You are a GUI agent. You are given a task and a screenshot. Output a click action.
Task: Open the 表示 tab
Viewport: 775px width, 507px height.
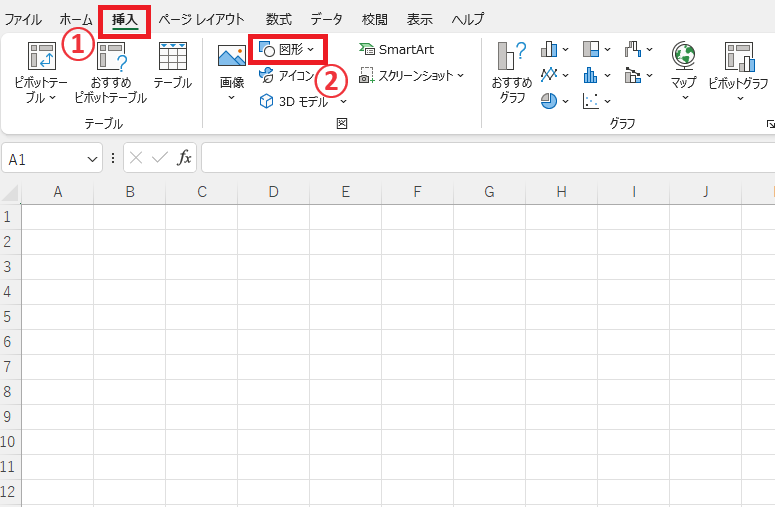pos(420,19)
